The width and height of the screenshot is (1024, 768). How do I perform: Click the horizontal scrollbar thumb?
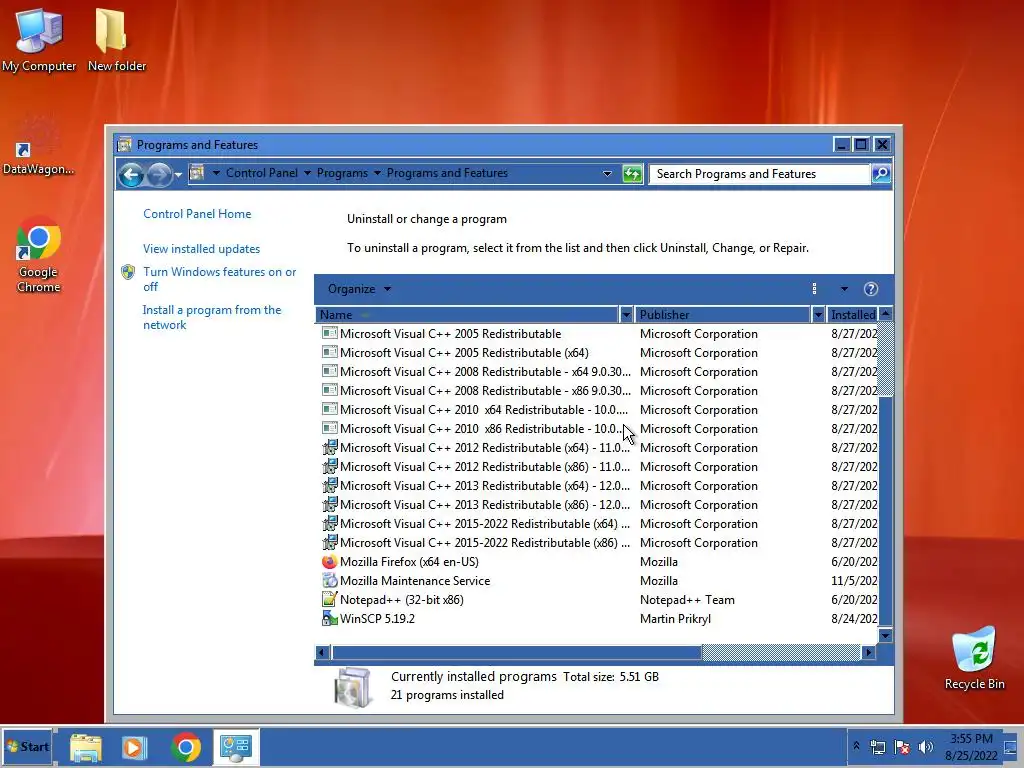click(x=517, y=652)
